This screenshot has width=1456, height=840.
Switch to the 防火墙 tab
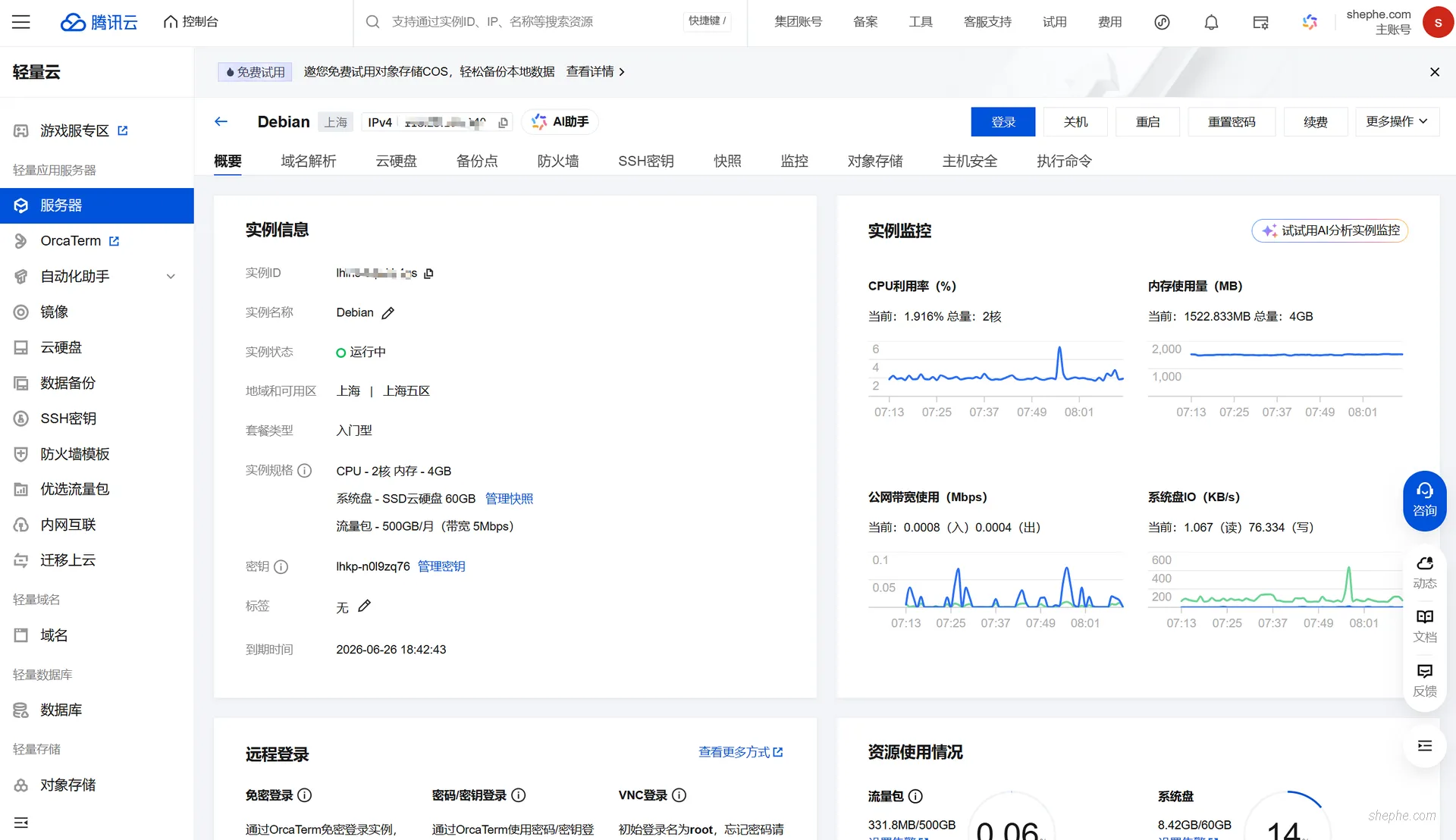(557, 161)
